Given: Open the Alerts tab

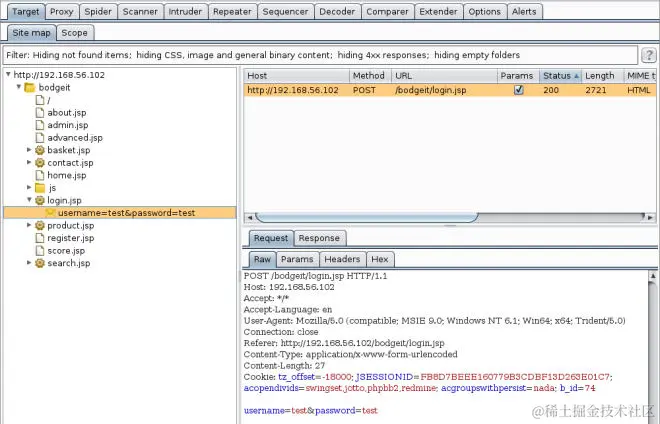Looking at the screenshot, I should [x=524, y=12].
